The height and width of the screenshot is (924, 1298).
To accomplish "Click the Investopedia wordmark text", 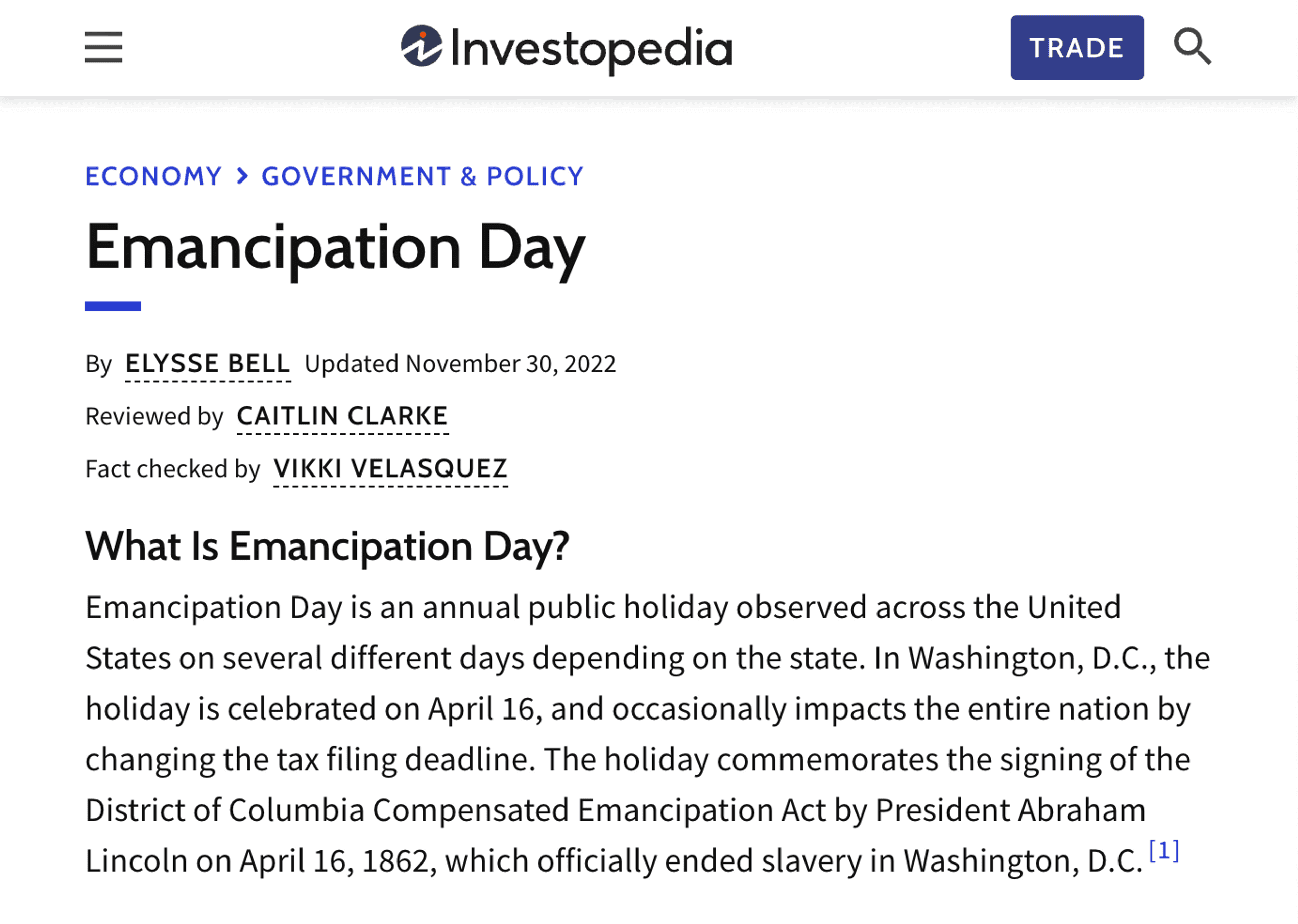I will point(592,50).
